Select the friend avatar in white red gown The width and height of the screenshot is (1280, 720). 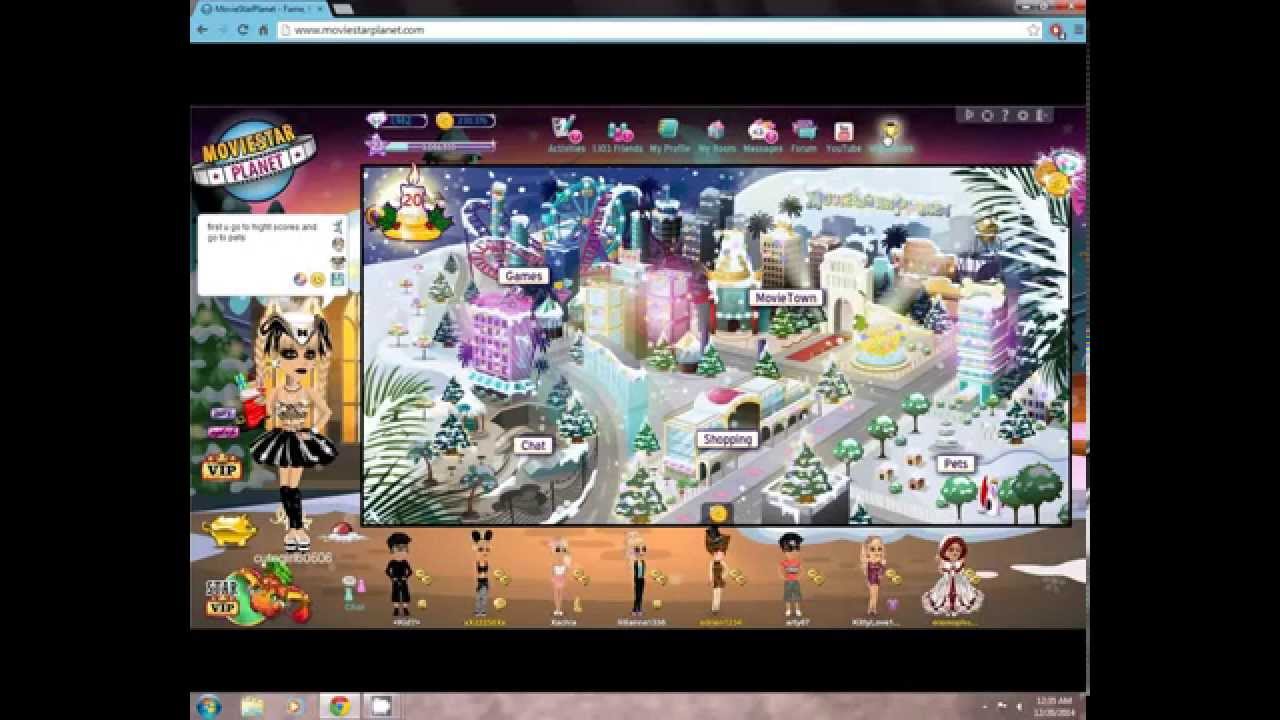(x=951, y=574)
